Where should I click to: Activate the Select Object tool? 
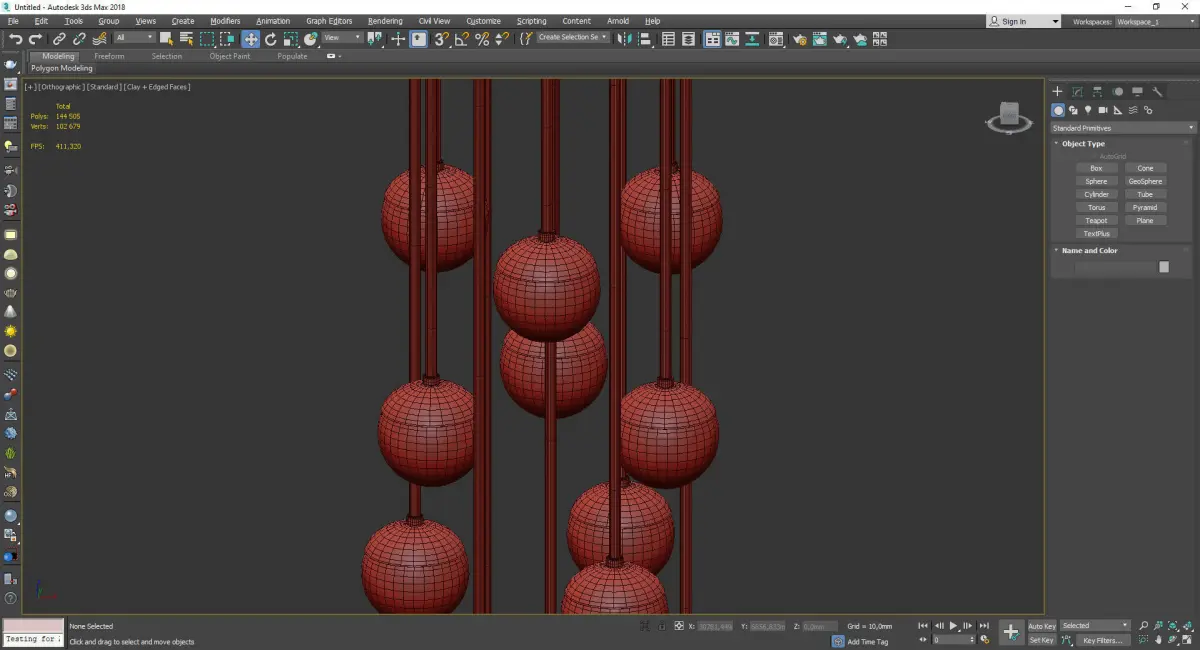pos(166,39)
